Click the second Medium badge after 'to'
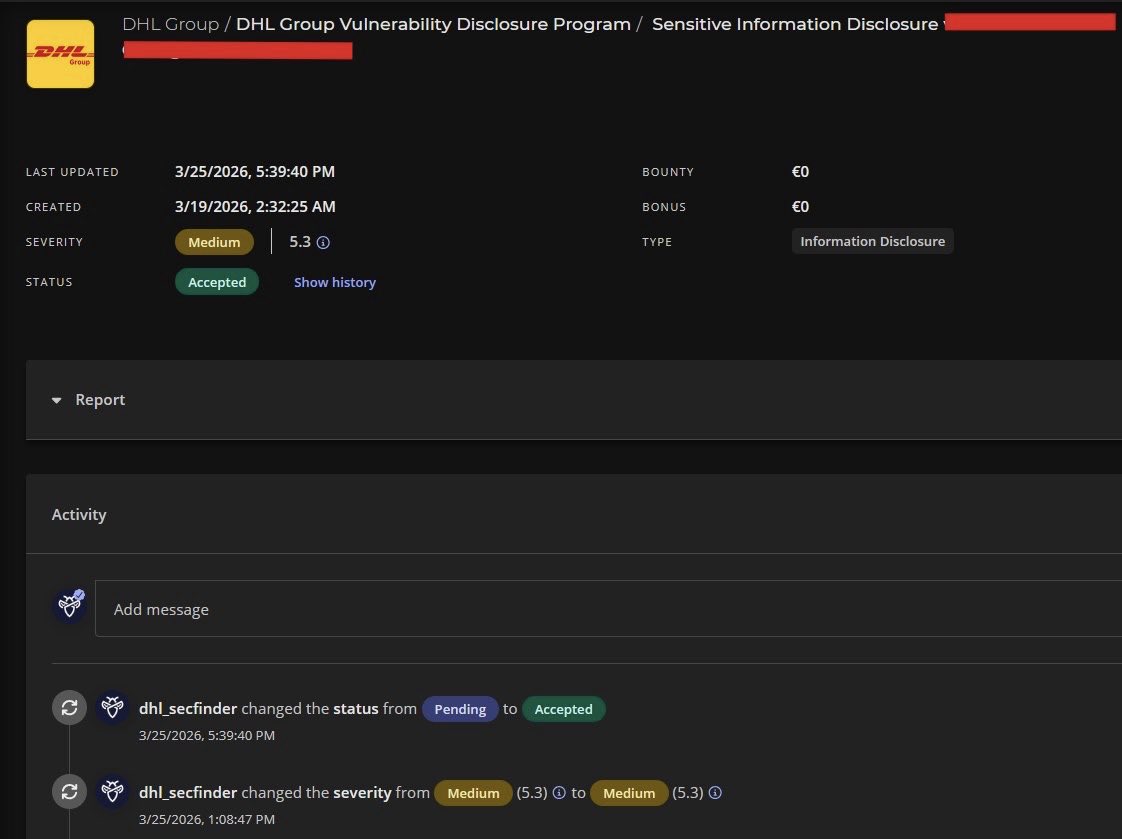The width and height of the screenshot is (1122, 839). 629,793
